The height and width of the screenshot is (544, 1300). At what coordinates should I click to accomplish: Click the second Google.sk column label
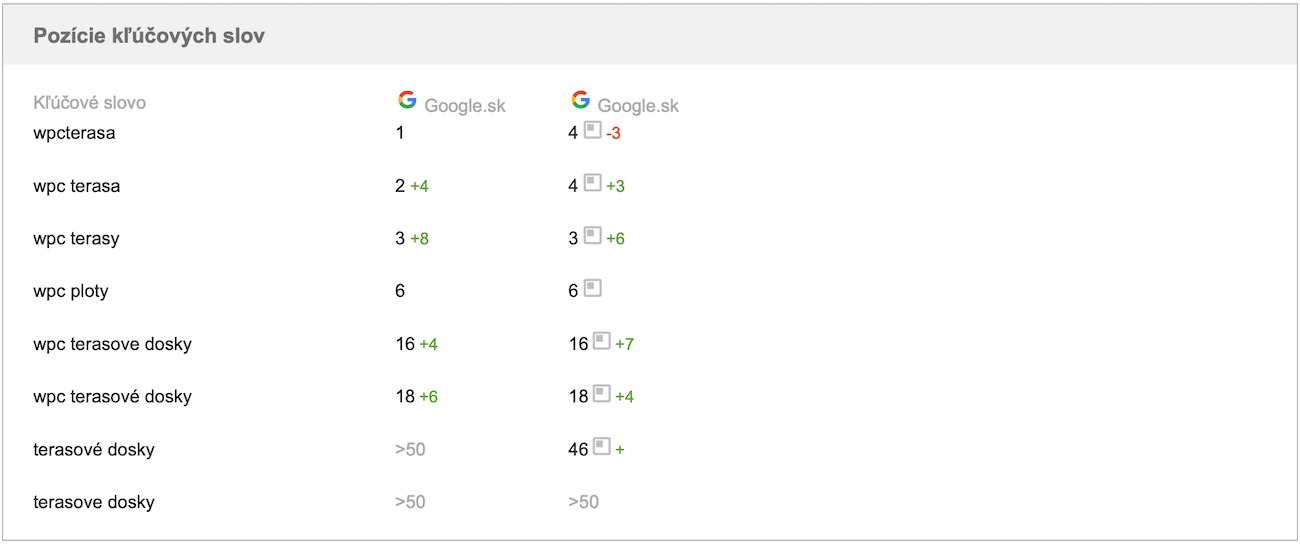coord(638,106)
